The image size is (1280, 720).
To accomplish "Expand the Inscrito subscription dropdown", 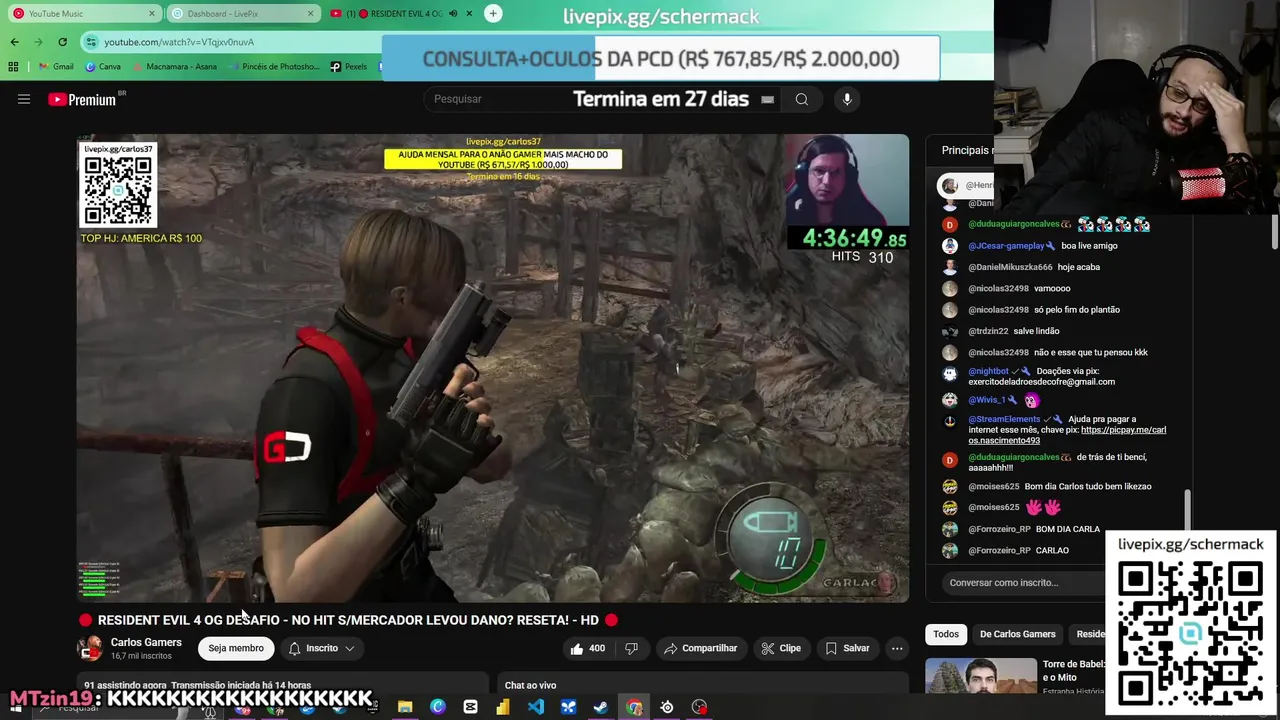I will pyautogui.click(x=321, y=648).
